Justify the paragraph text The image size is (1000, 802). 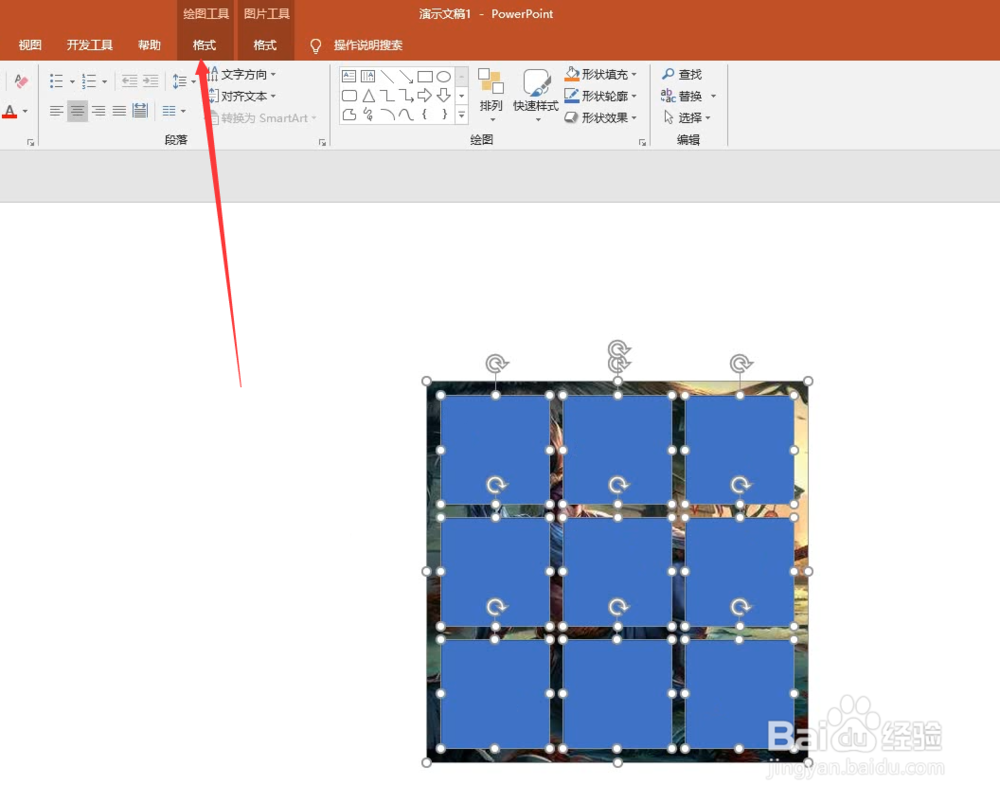[119, 112]
